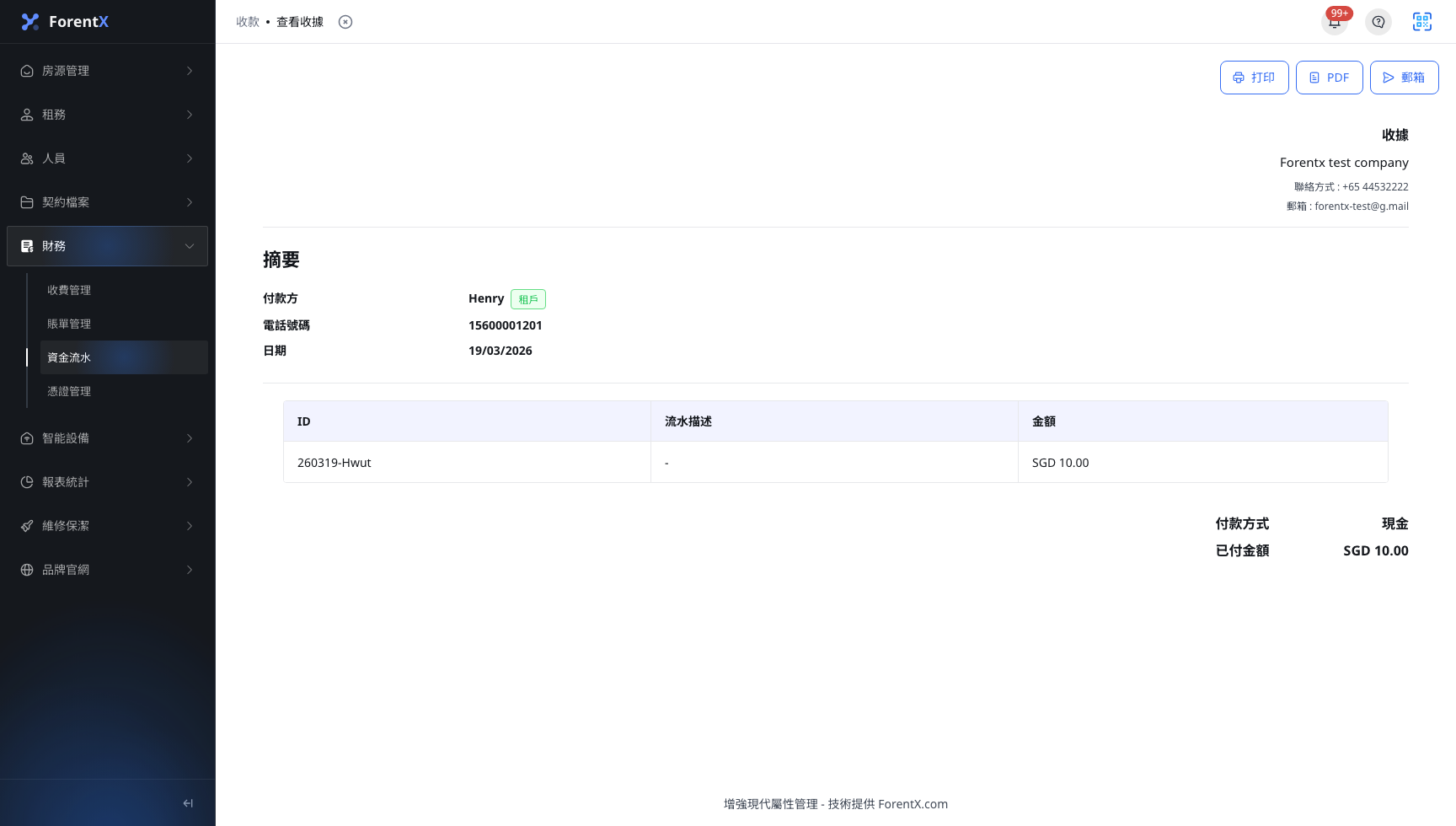Viewport: 1456px width, 826px height.
Task: Expand the 品牌官網 chevron
Action: (x=190, y=570)
